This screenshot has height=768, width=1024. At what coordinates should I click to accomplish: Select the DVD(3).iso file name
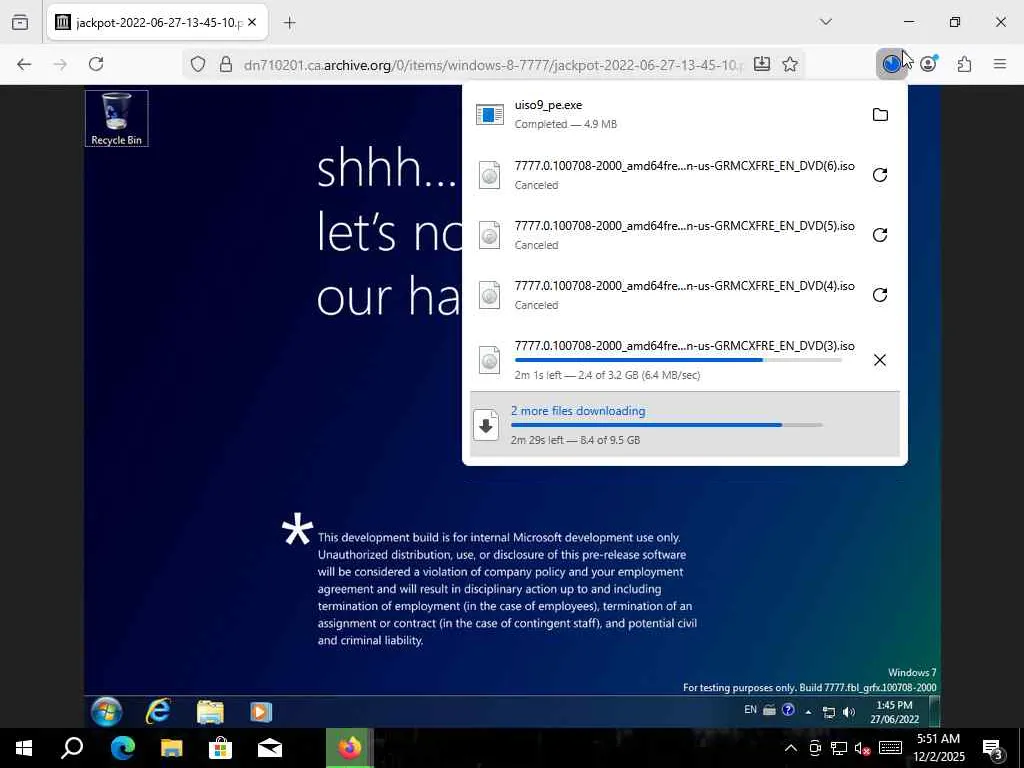point(684,346)
